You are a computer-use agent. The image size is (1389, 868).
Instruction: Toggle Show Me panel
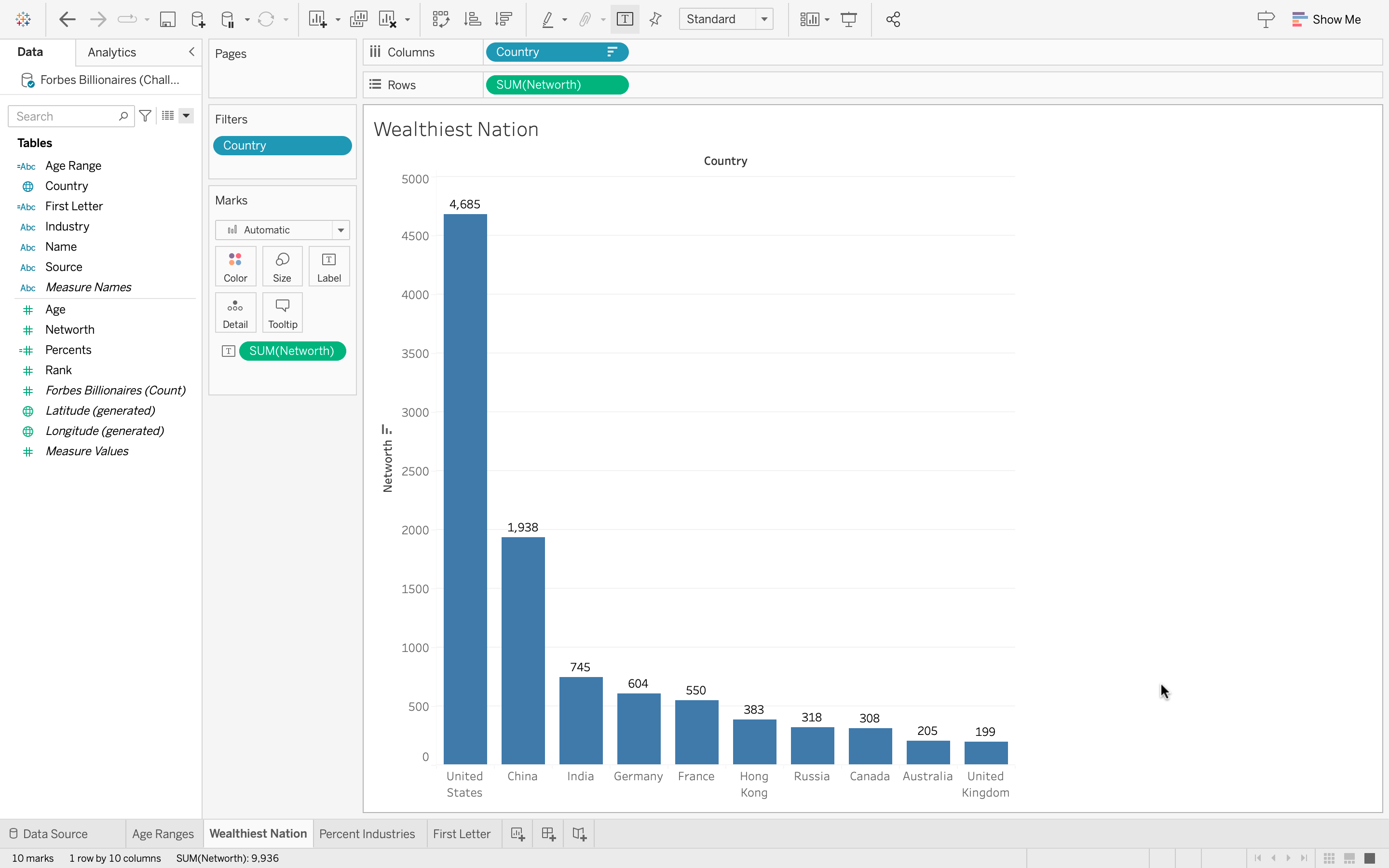pos(1326,19)
